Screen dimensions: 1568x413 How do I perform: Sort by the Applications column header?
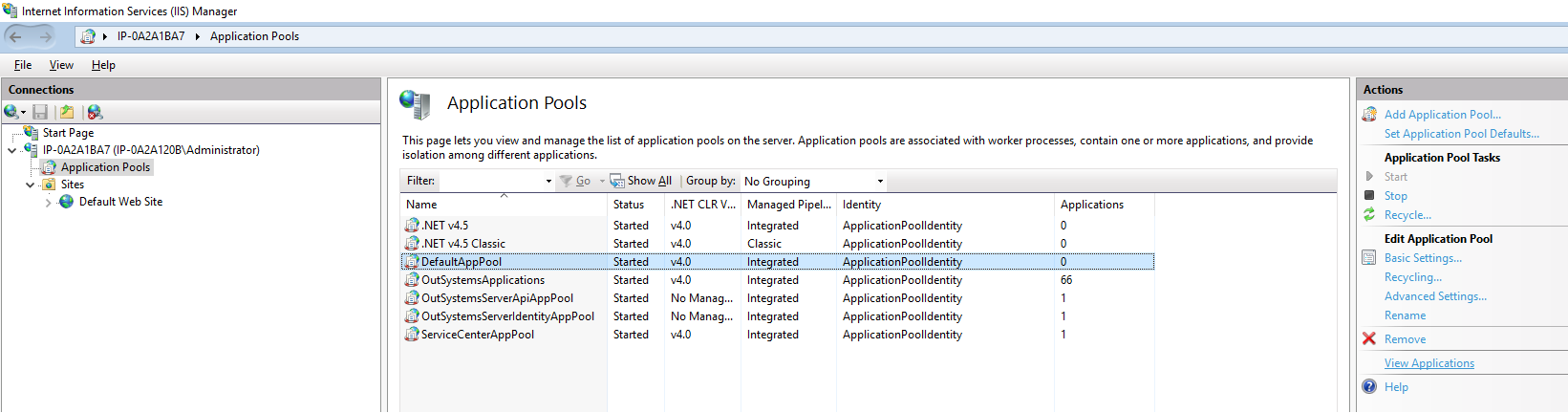tap(1104, 204)
